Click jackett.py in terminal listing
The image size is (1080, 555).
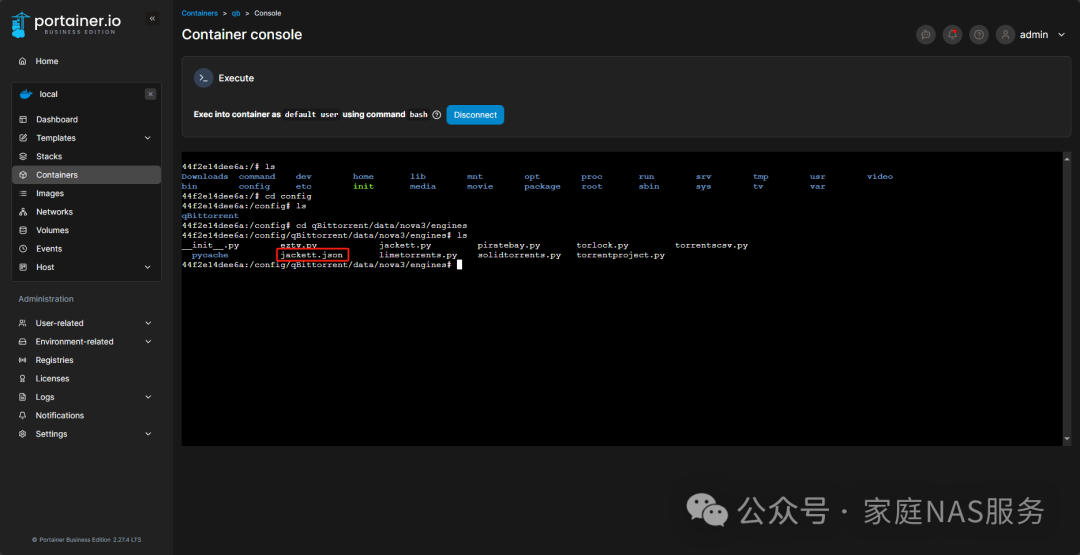405,245
